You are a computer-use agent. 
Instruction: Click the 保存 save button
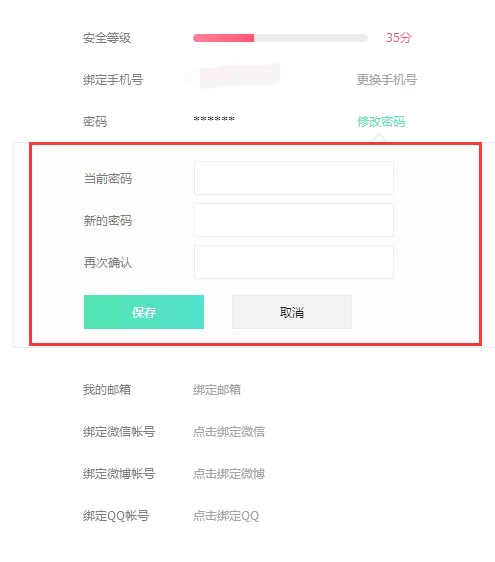coord(144,312)
